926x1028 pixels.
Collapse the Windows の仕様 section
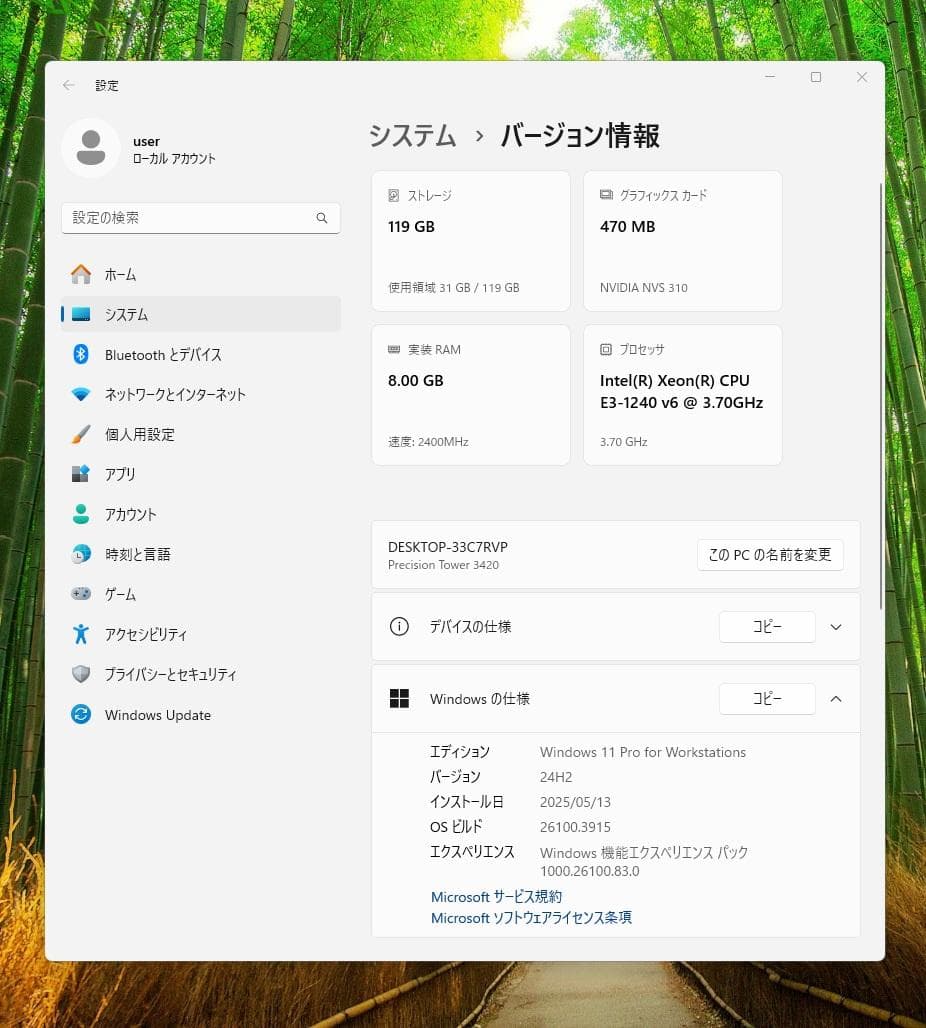pyautogui.click(x=835, y=699)
